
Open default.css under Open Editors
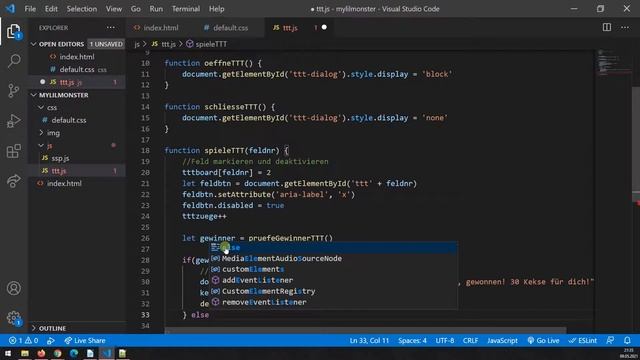pos(77,69)
